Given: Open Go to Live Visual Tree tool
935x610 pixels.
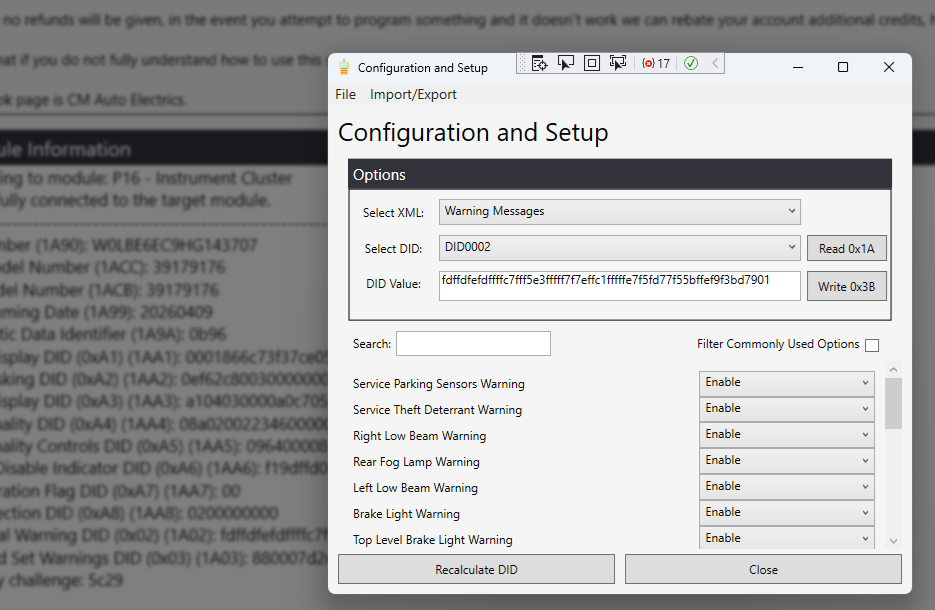Looking at the screenshot, I should pyautogui.click(x=539, y=63).
